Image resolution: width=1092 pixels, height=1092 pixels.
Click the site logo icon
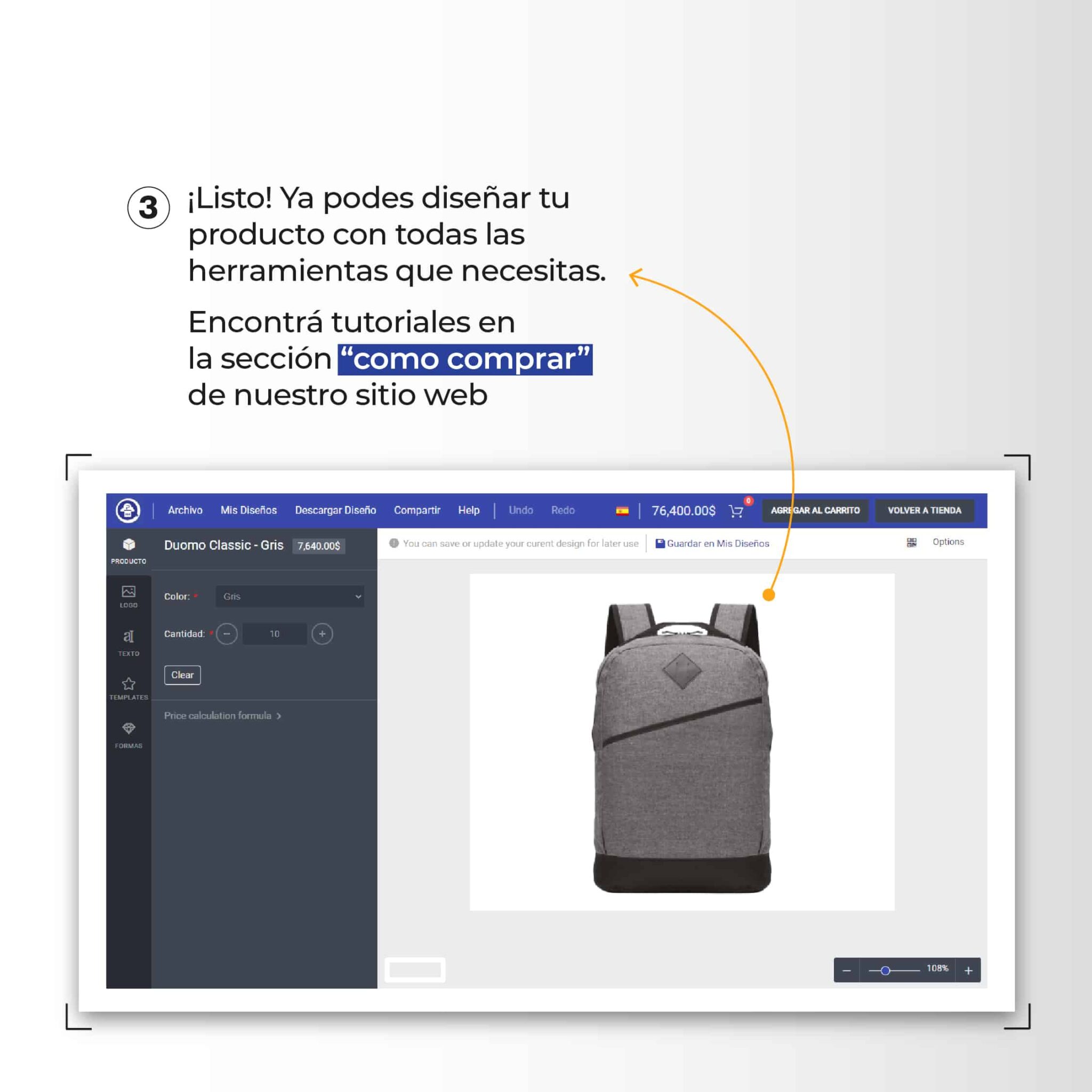[x=128, y=510]
